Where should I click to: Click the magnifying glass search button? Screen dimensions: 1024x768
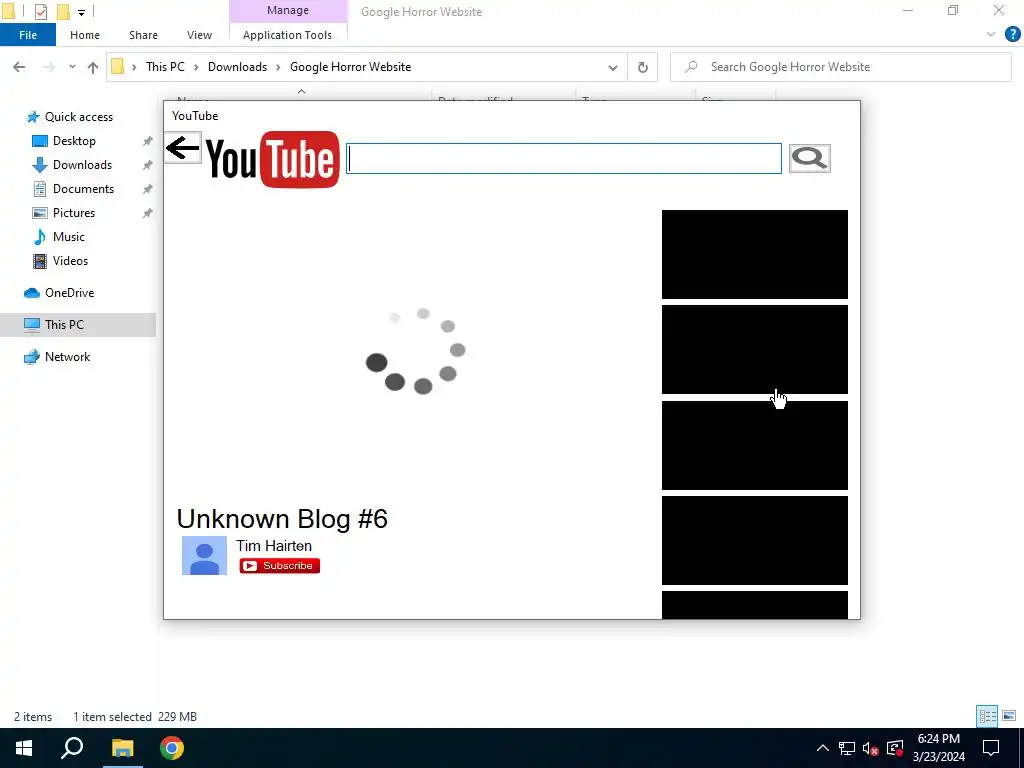coord(809,158)
